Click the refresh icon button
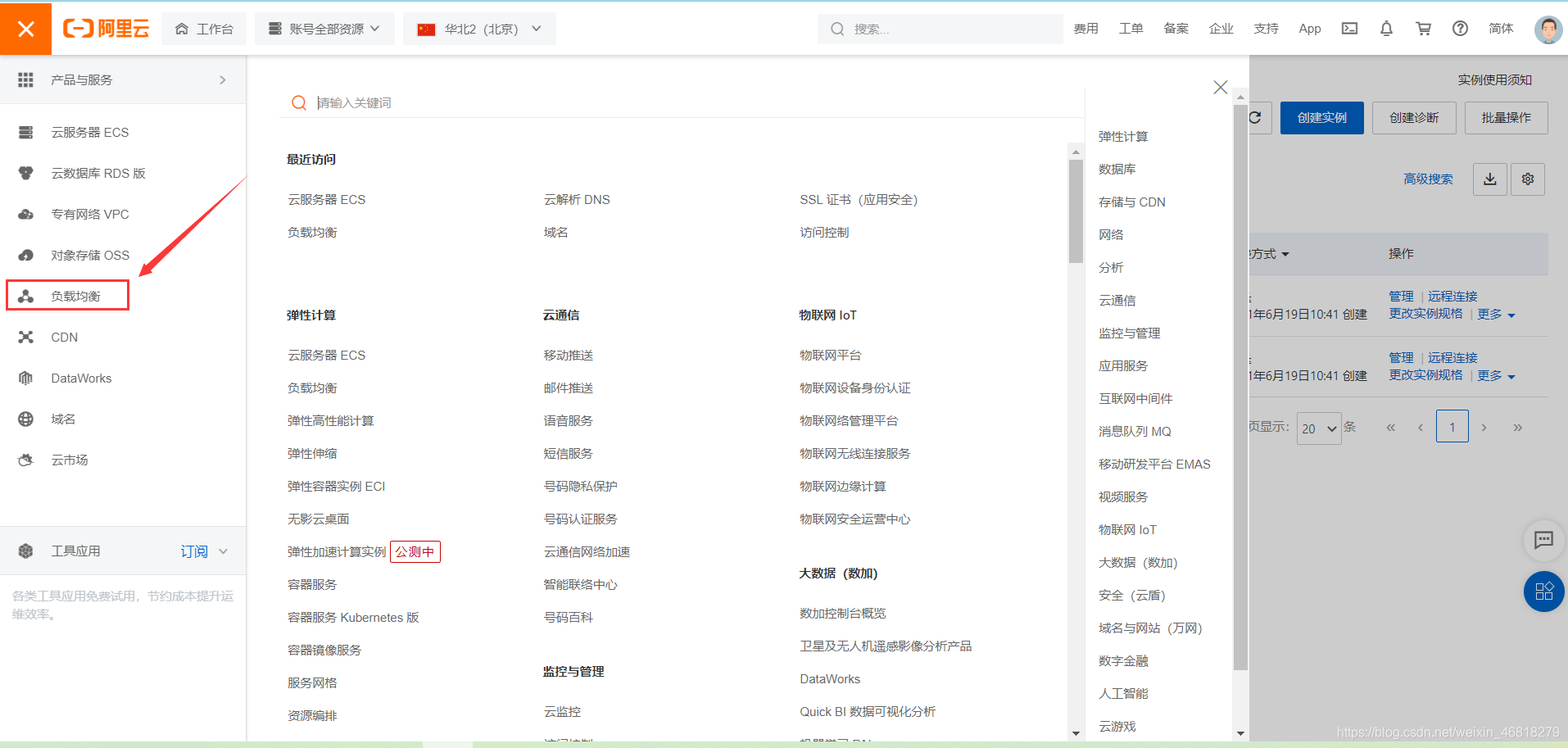Viewport: 1568px width, 748px height. pyautogui.click(x=1257, y=118)
